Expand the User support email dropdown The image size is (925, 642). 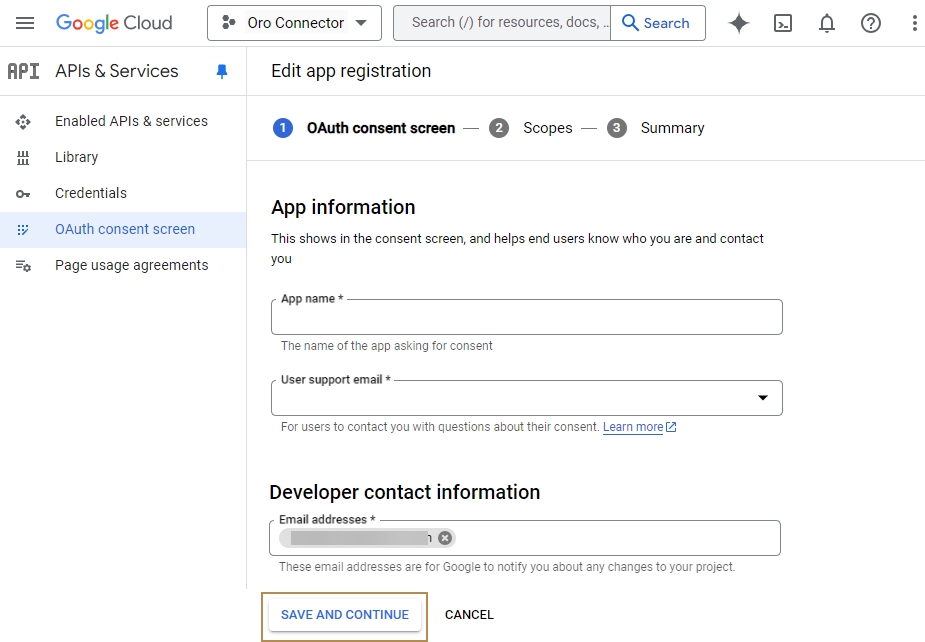pyautogui.click(x=762, y=398)
